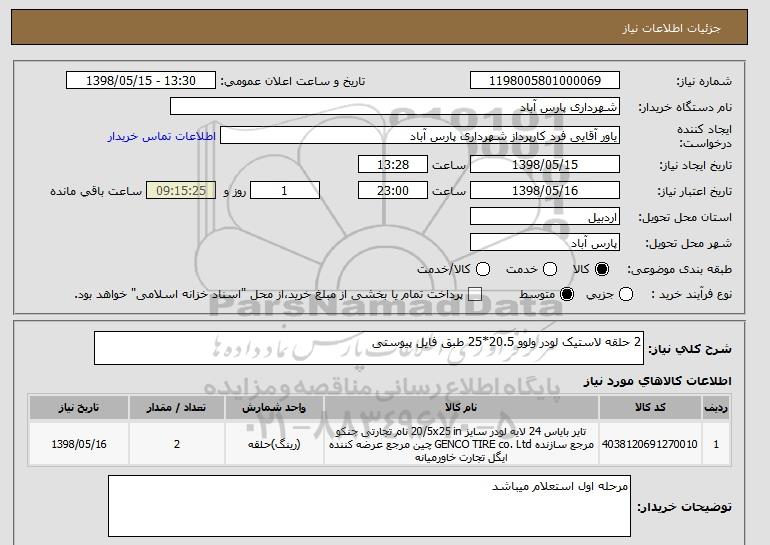
Task: Click the quantity cell showing 2
Action: [x=177, y=444]
